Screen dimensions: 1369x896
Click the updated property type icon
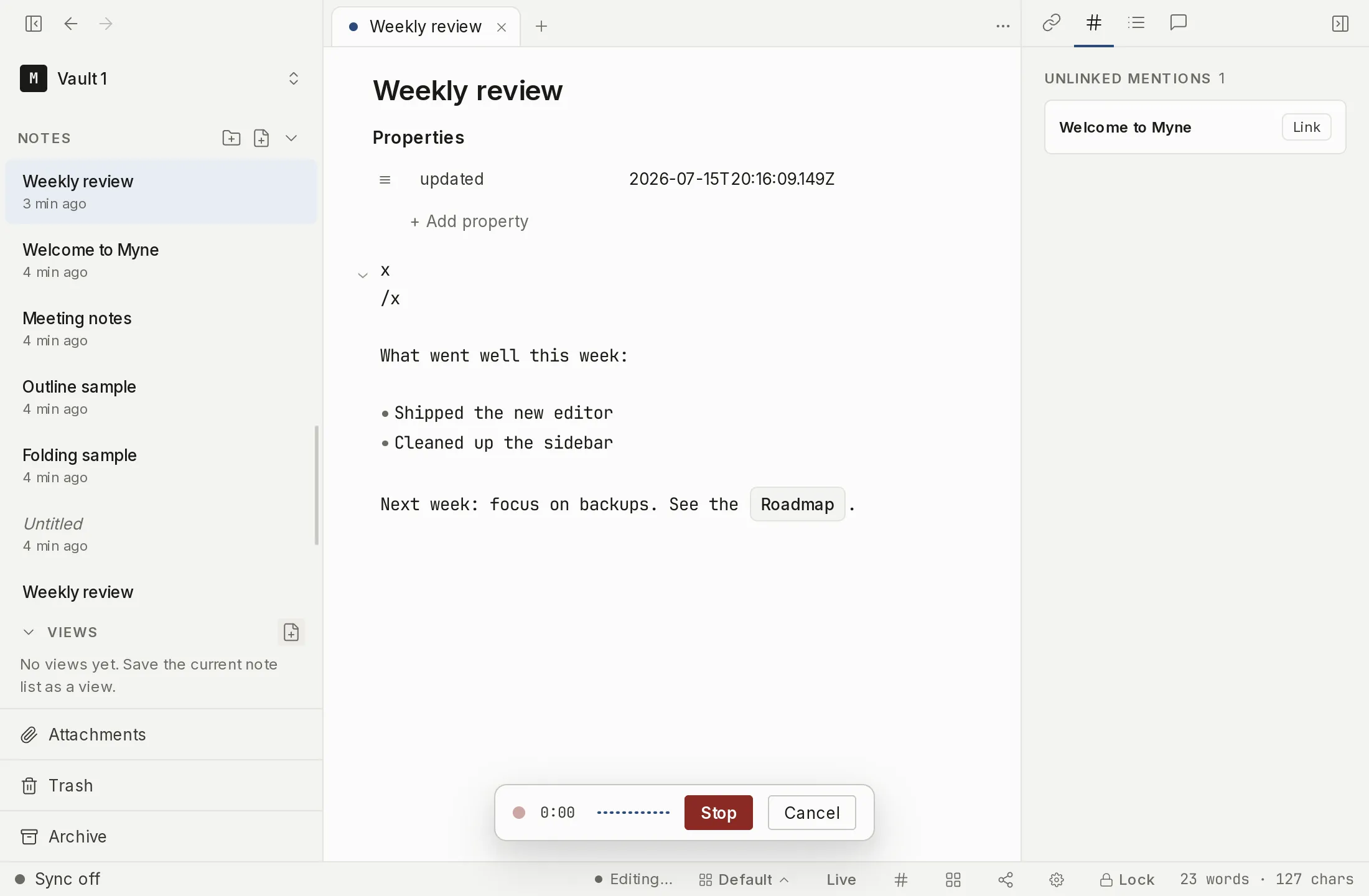point(385,180)
